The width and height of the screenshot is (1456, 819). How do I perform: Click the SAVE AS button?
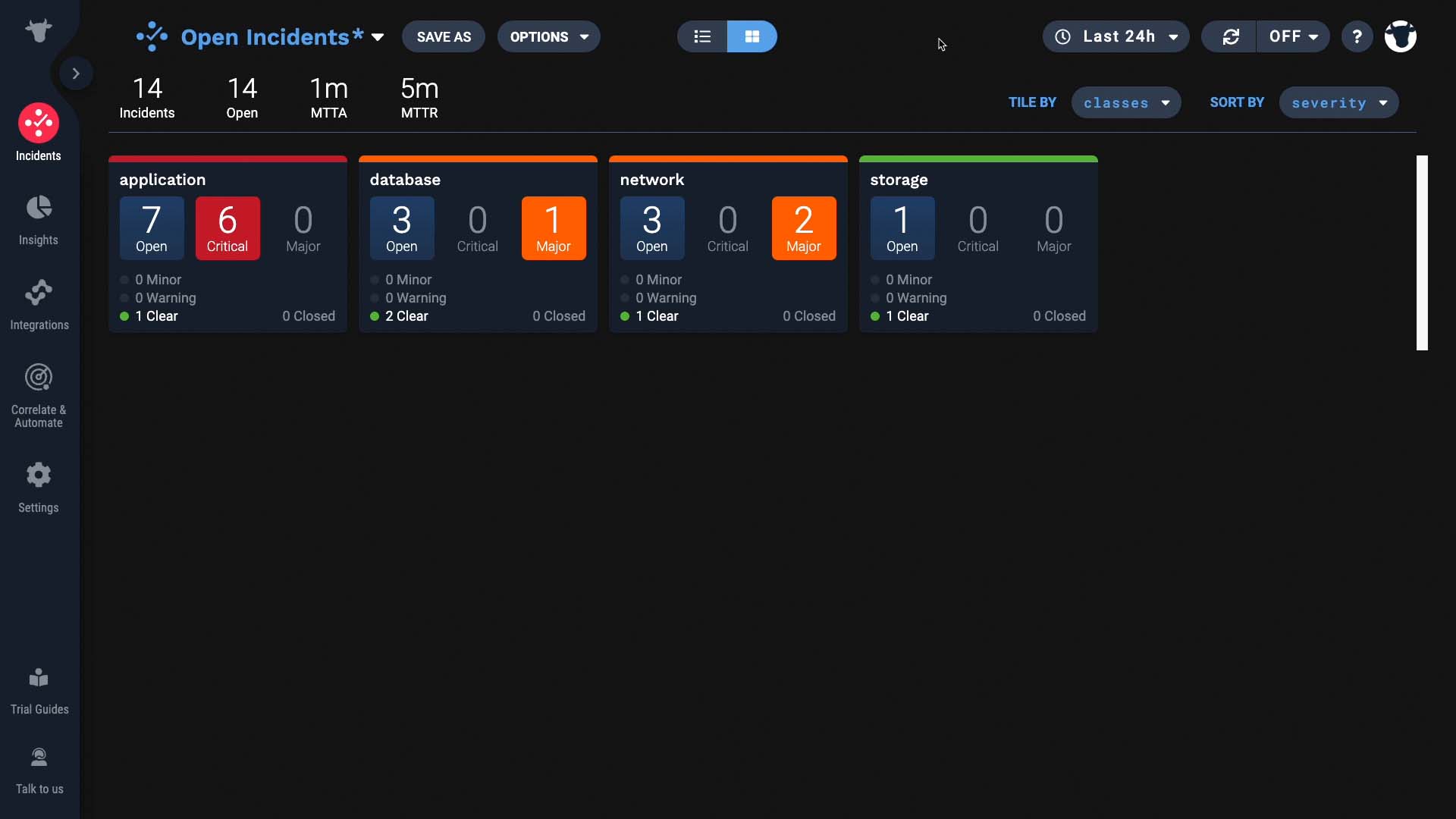[x=444, y=36]
